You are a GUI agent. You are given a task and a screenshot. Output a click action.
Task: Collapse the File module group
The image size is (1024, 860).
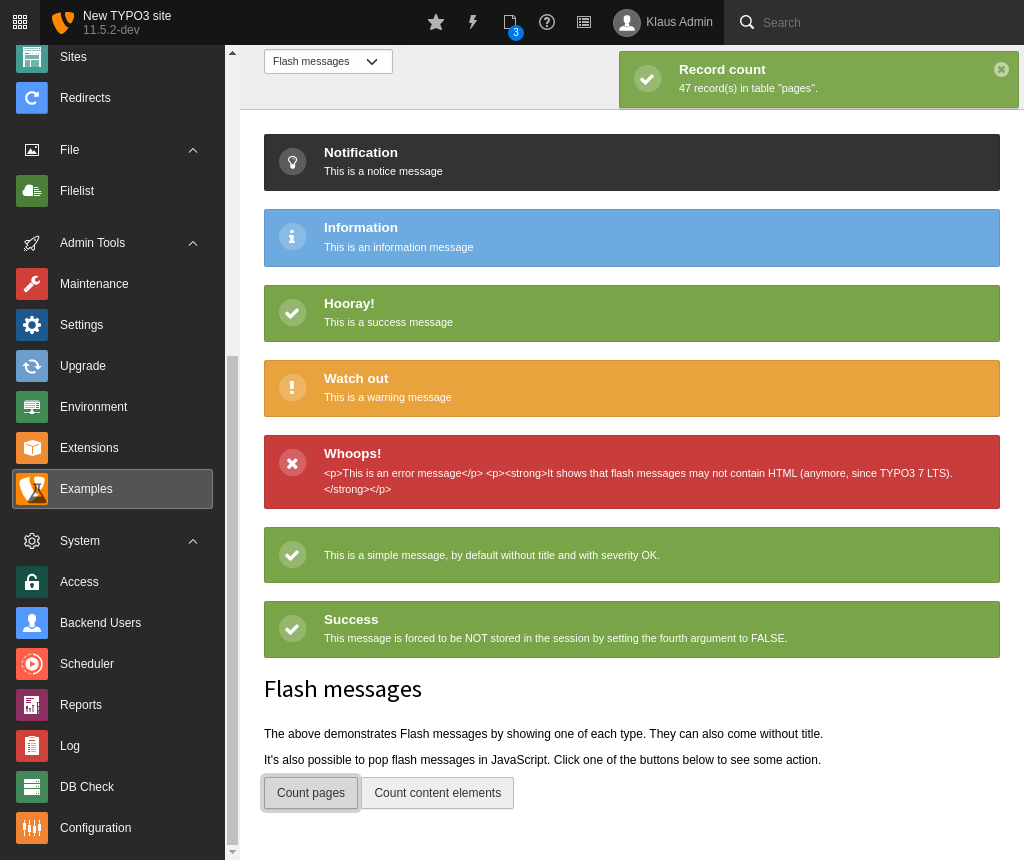pyautogui.click(x=193, y=150)
